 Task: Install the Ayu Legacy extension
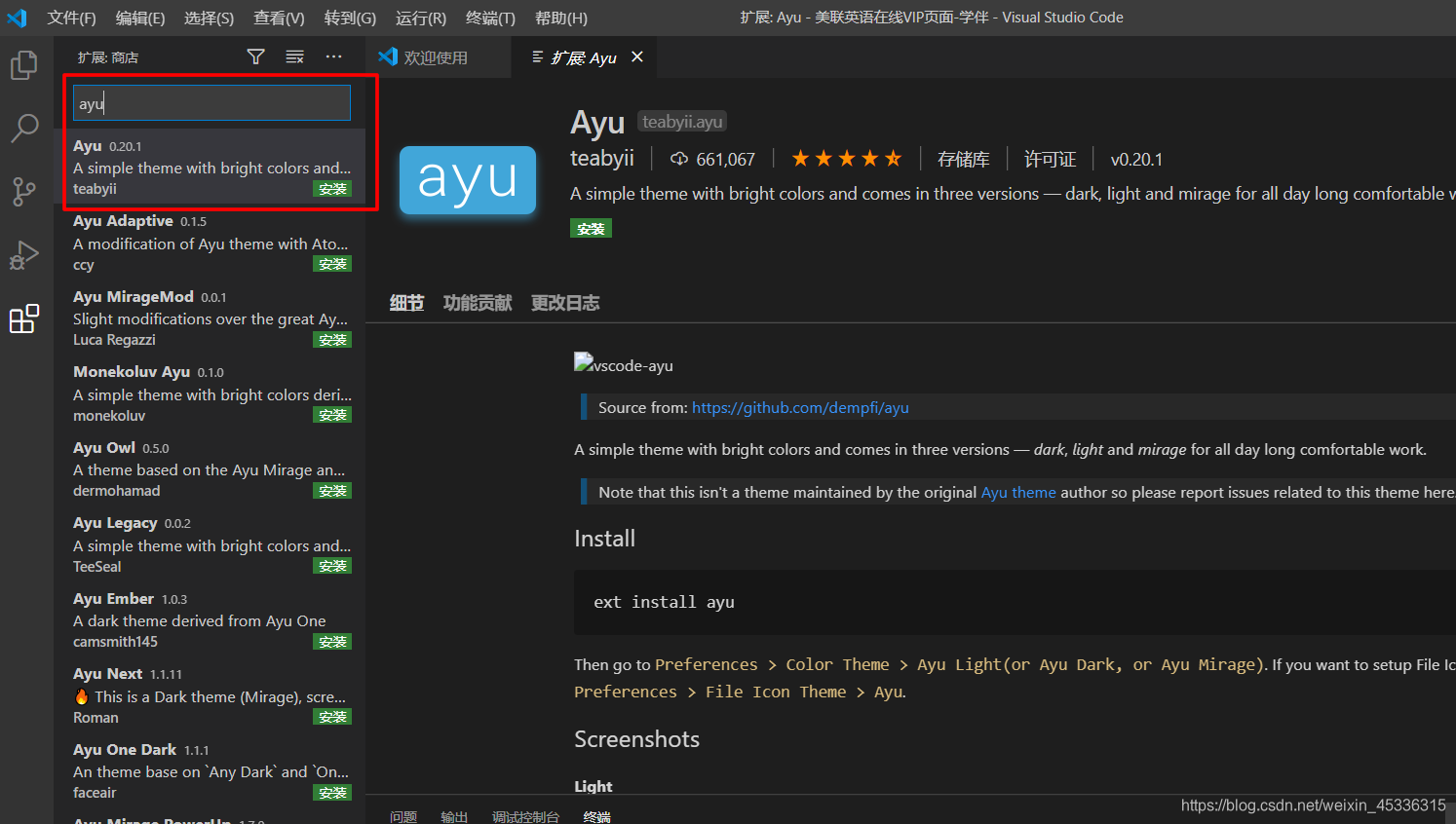click(332, 566)
